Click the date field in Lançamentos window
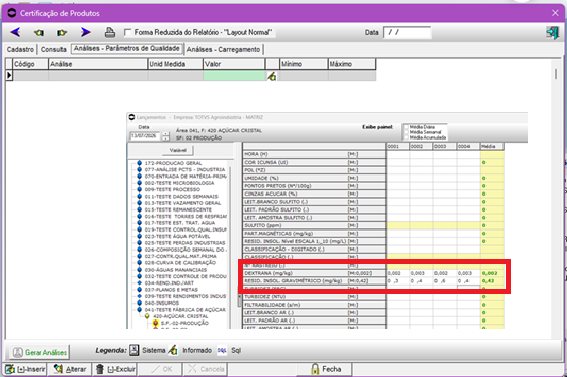This screenshot has height=377, width=567. point(145,136)
